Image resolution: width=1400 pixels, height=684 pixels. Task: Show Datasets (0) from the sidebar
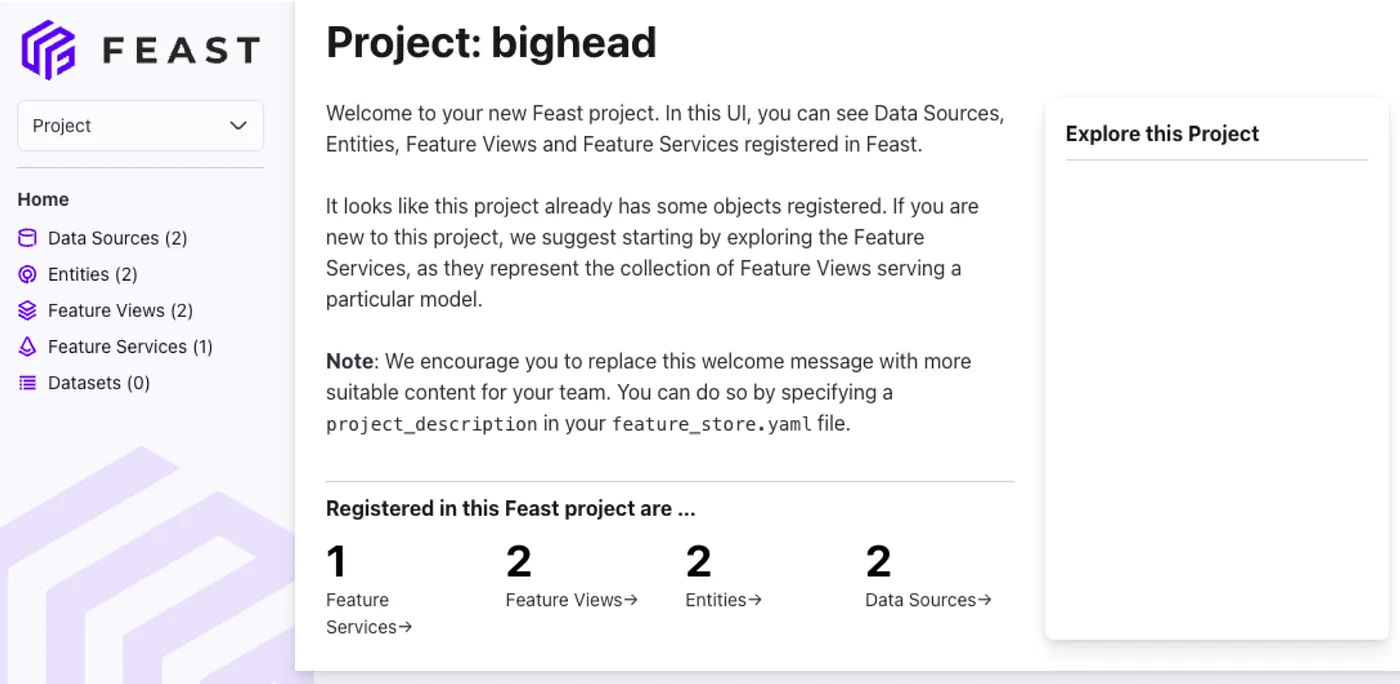[99, 383]
